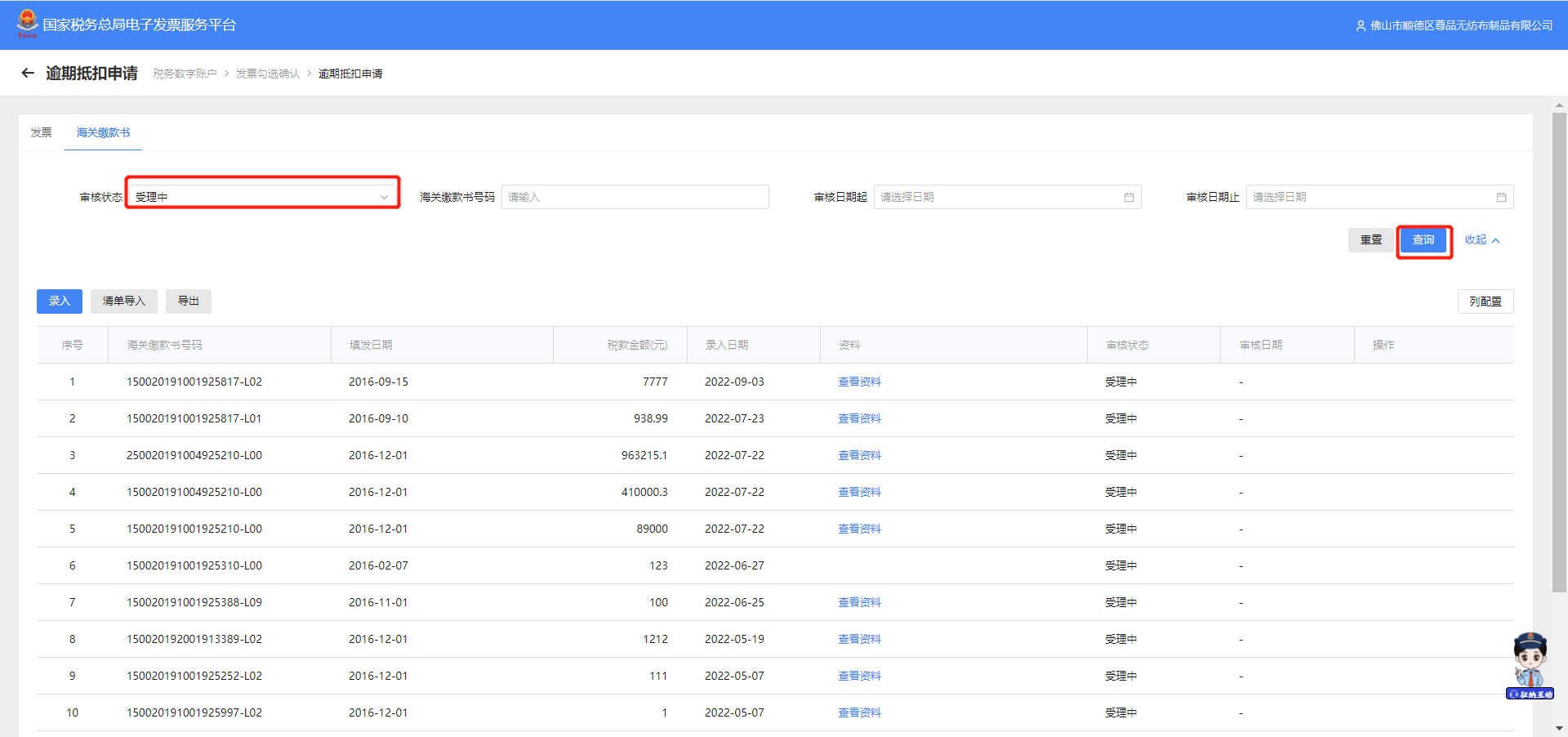This screenshot has height=737, width=1568.
Task: Open the 征纳互动 assistant mascot
Action: click(x=1530, y=665)
